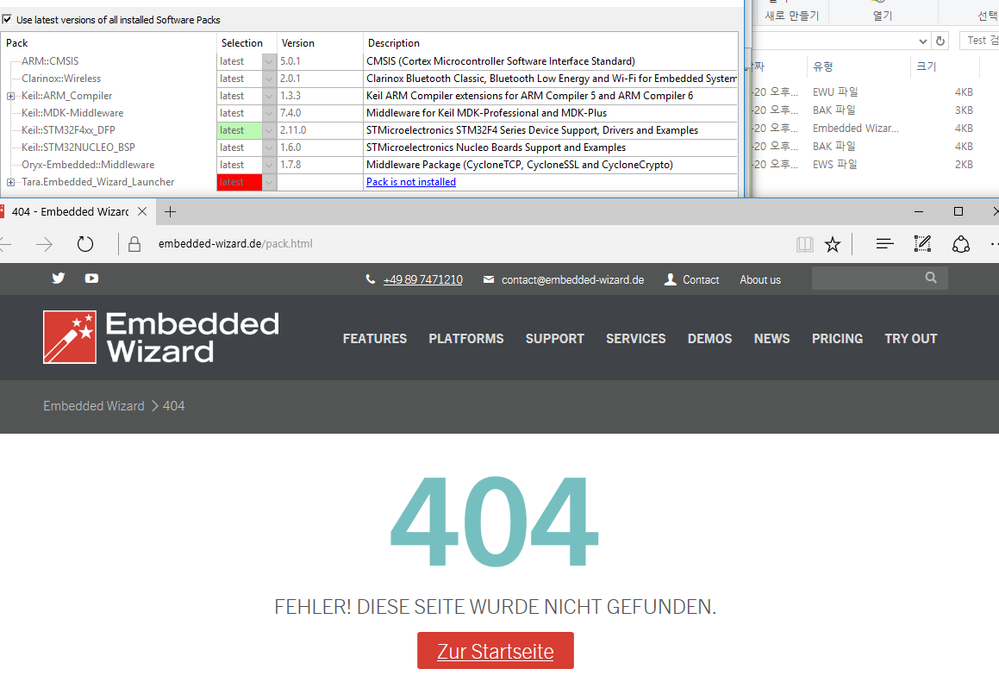
Task: Click the browser refresh icon
Action: [85, 244]
